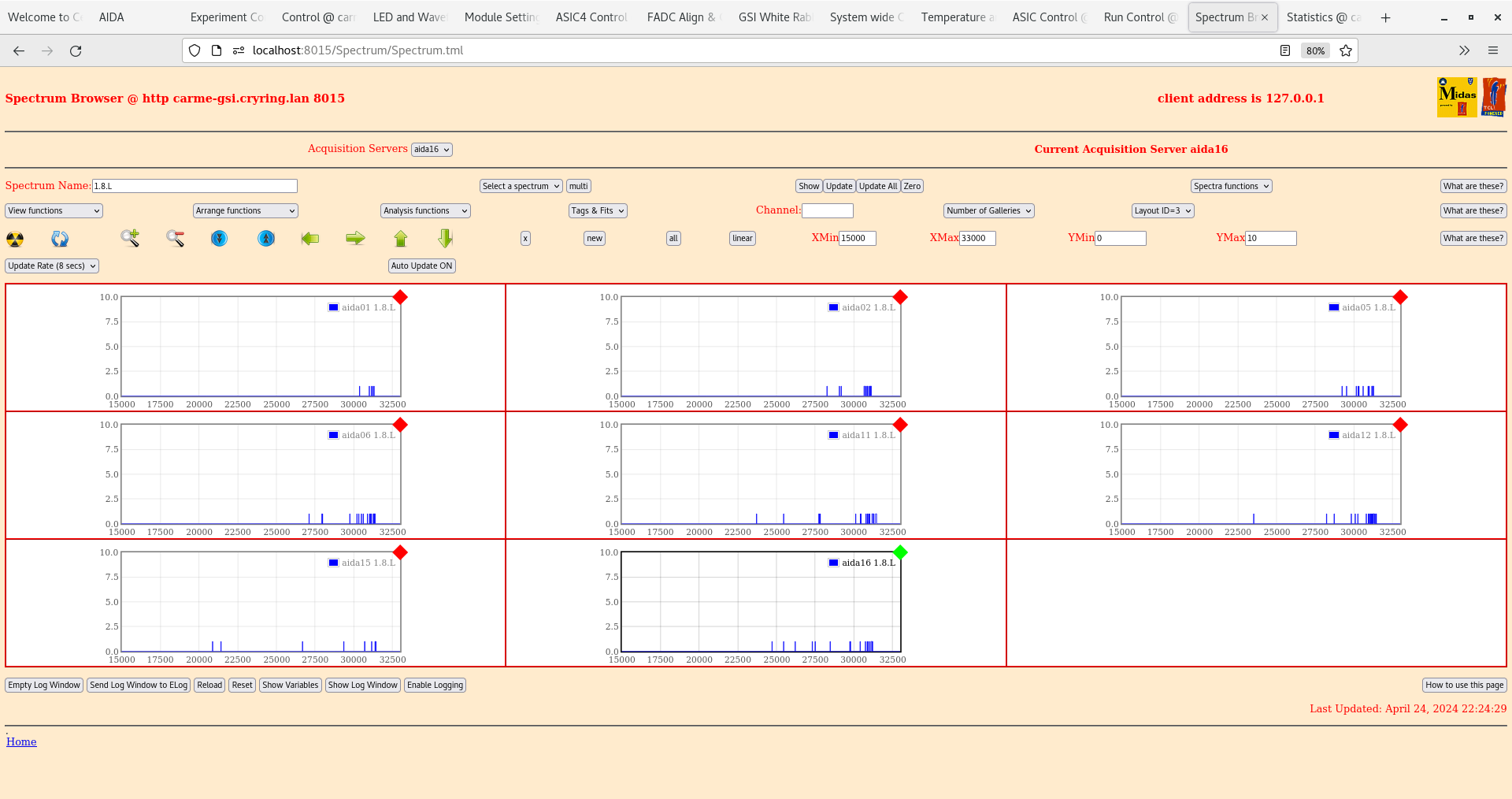Screen dimensions: 1512x799
Task: Select the zoom-in magnifier icon
Action: [129, 238]
